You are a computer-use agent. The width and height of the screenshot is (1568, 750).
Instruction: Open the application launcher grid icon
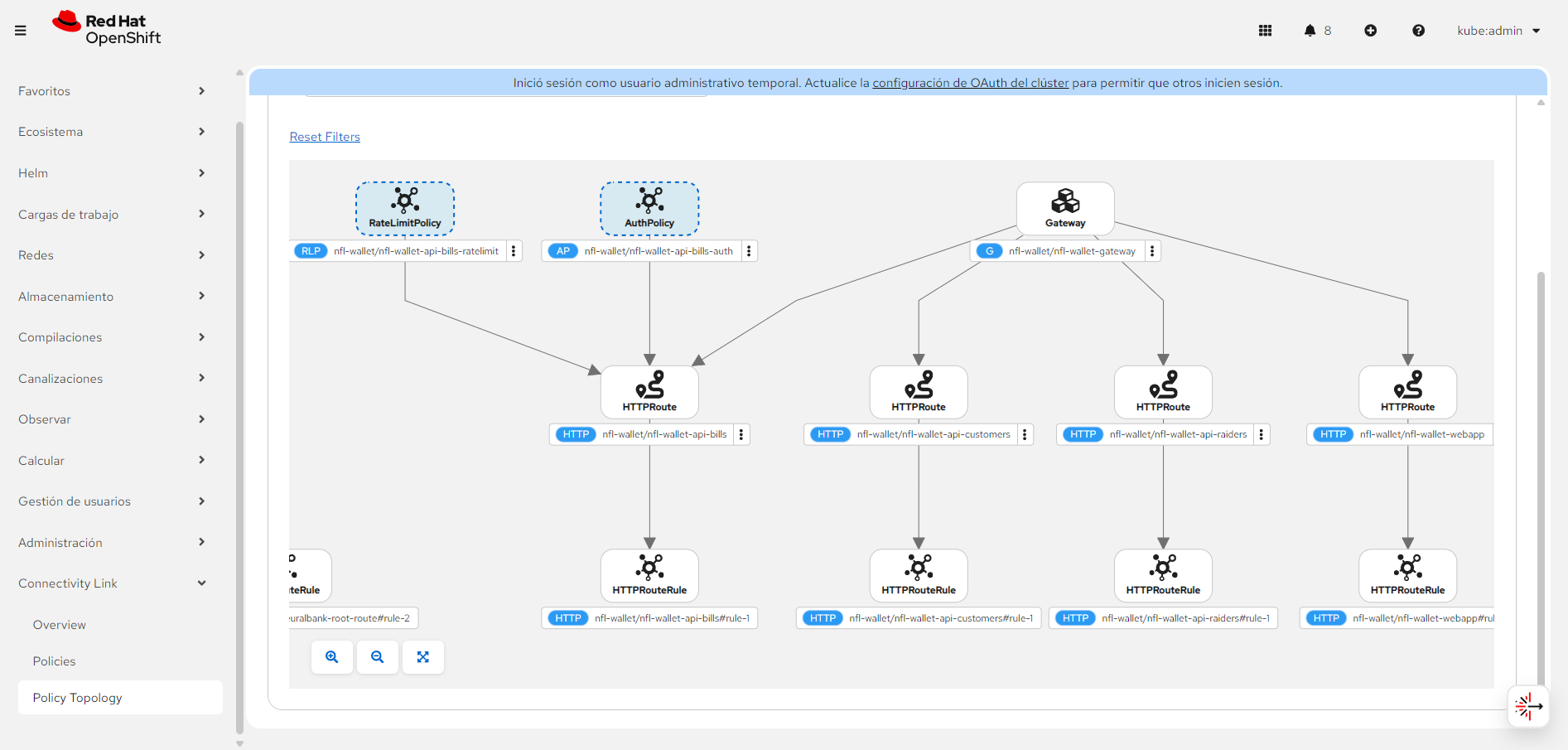point(1265,31)
